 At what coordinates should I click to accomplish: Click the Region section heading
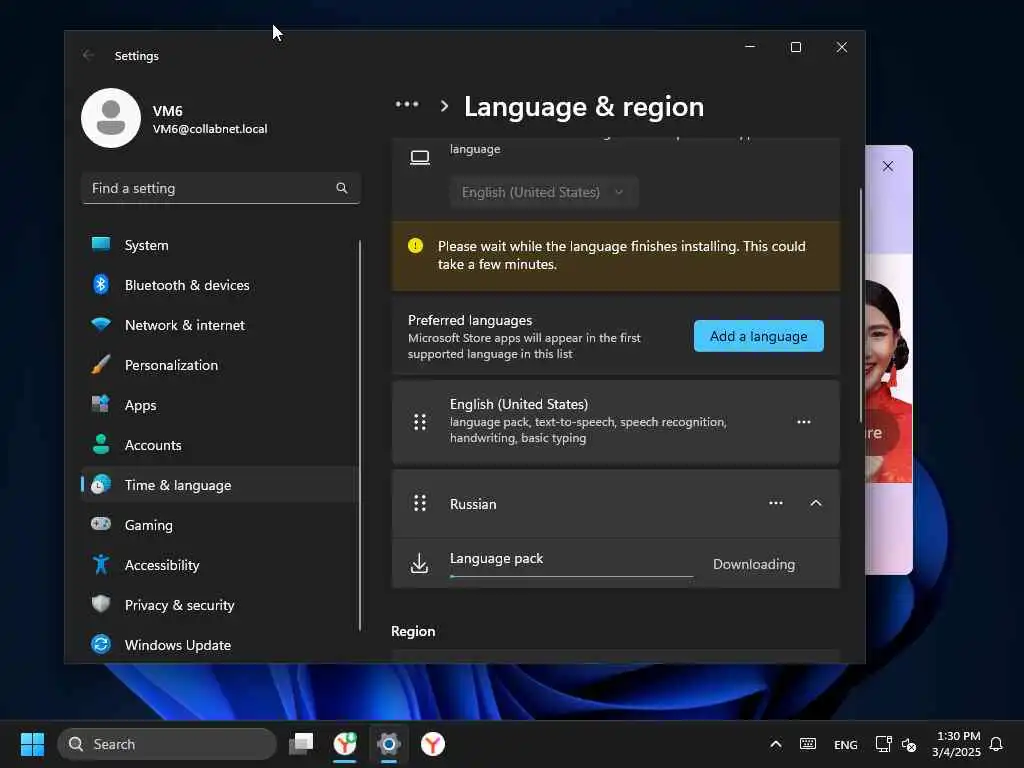click(413, 631)
